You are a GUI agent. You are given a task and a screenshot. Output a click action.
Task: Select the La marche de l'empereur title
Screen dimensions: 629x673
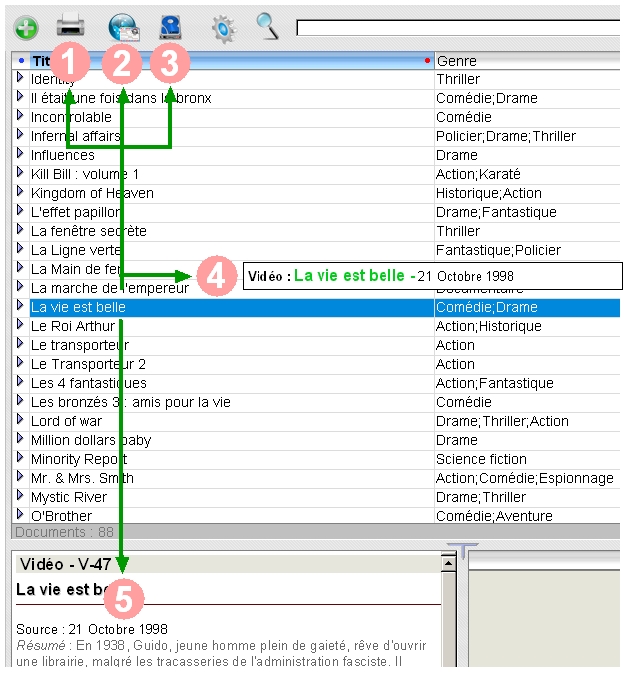[x=110, y=288]
